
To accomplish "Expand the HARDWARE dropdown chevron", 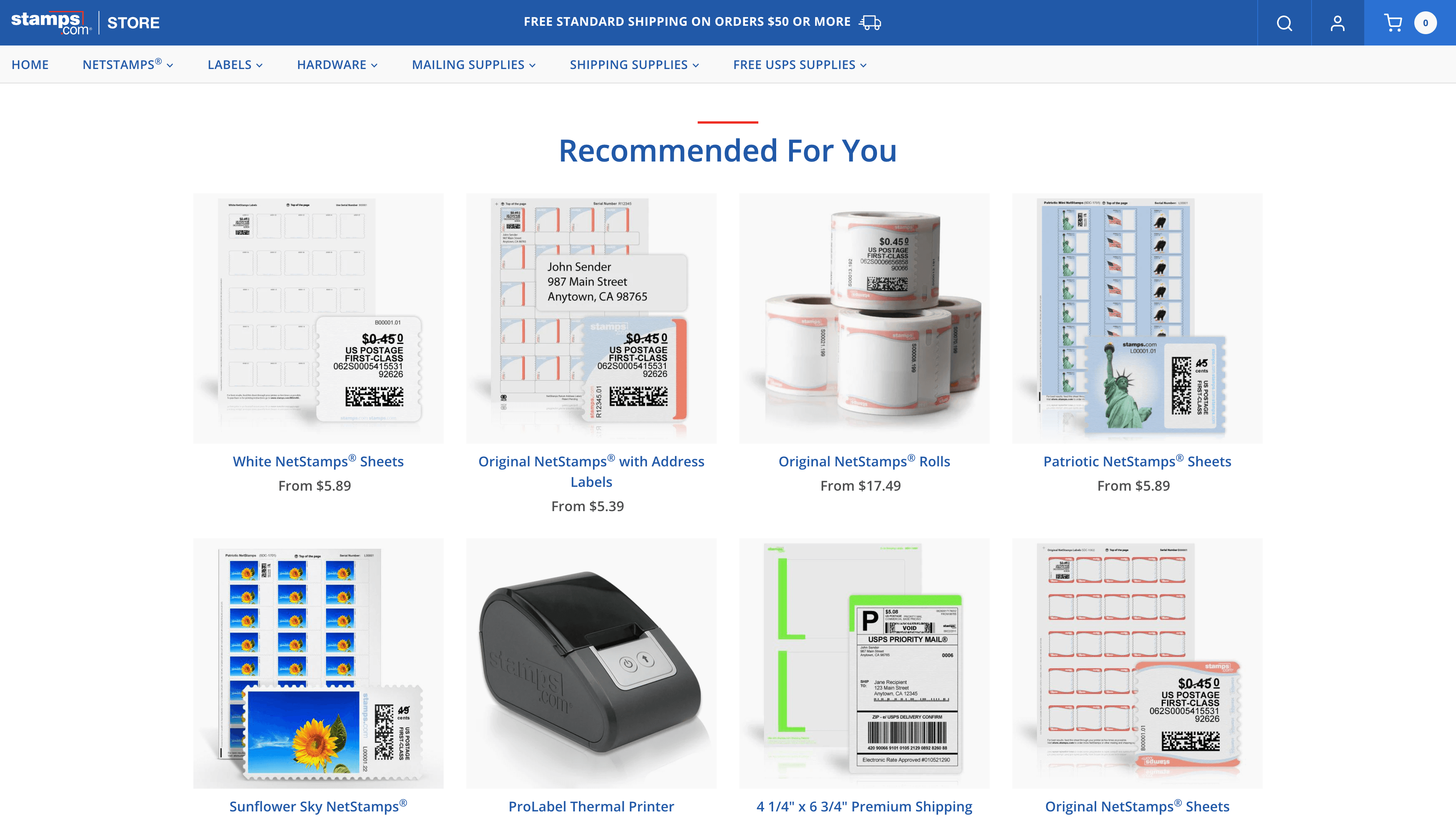I will [x=374, y=66].
